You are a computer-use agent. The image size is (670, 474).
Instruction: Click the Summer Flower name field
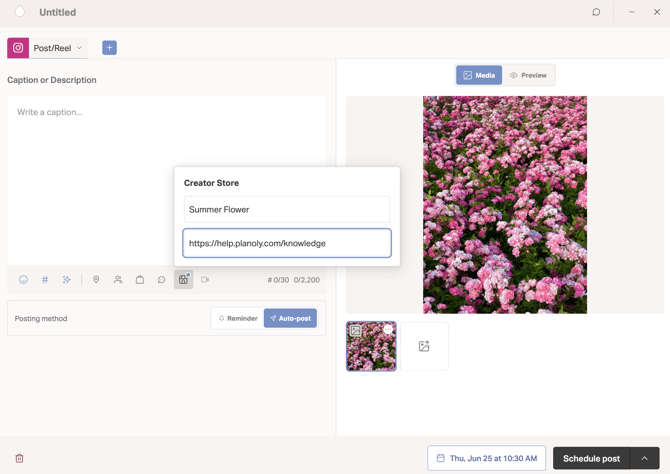(287, 209)
